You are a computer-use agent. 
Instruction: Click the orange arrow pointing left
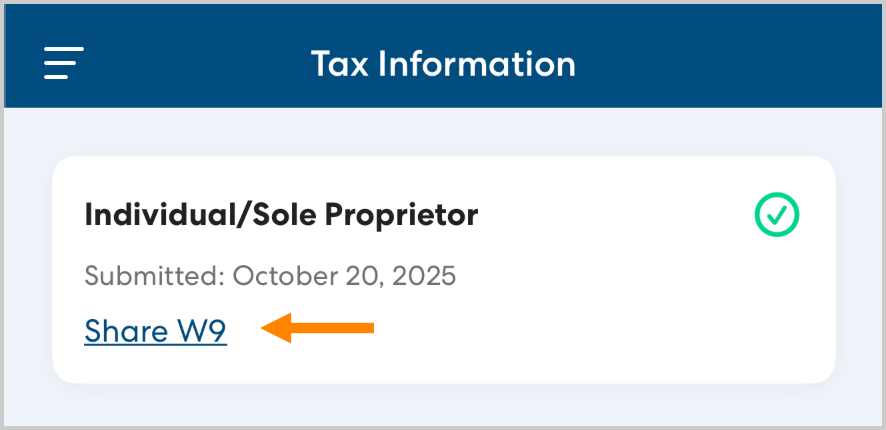(316, 328)
